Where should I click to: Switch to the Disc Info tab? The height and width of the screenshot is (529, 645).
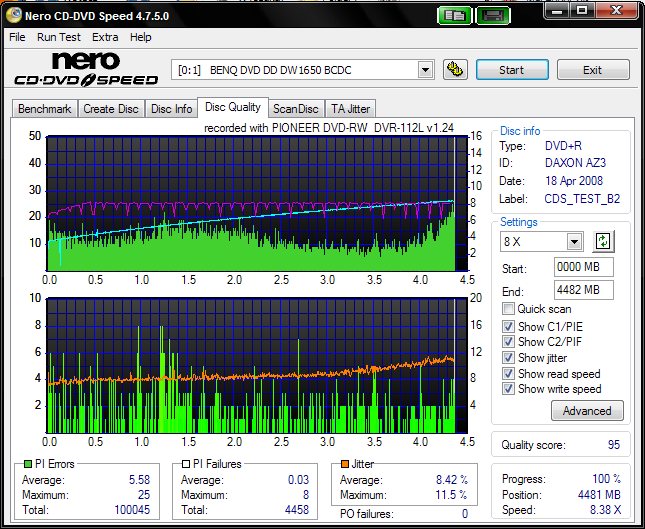click(x=172, y=109)
